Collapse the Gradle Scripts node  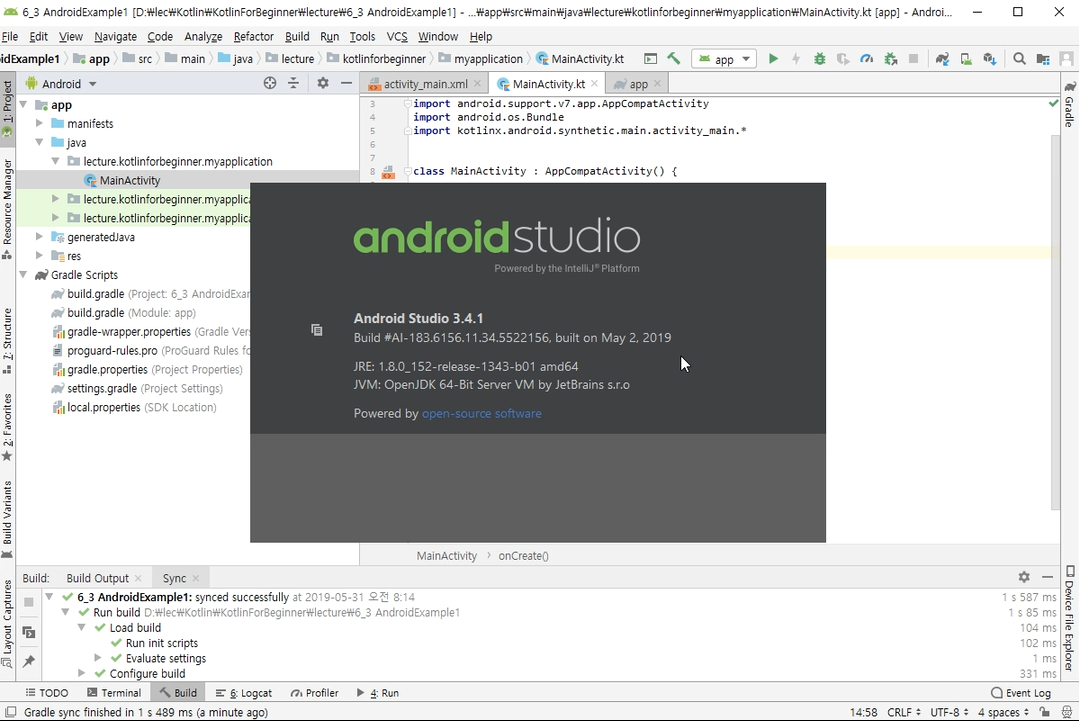(23, 275)
